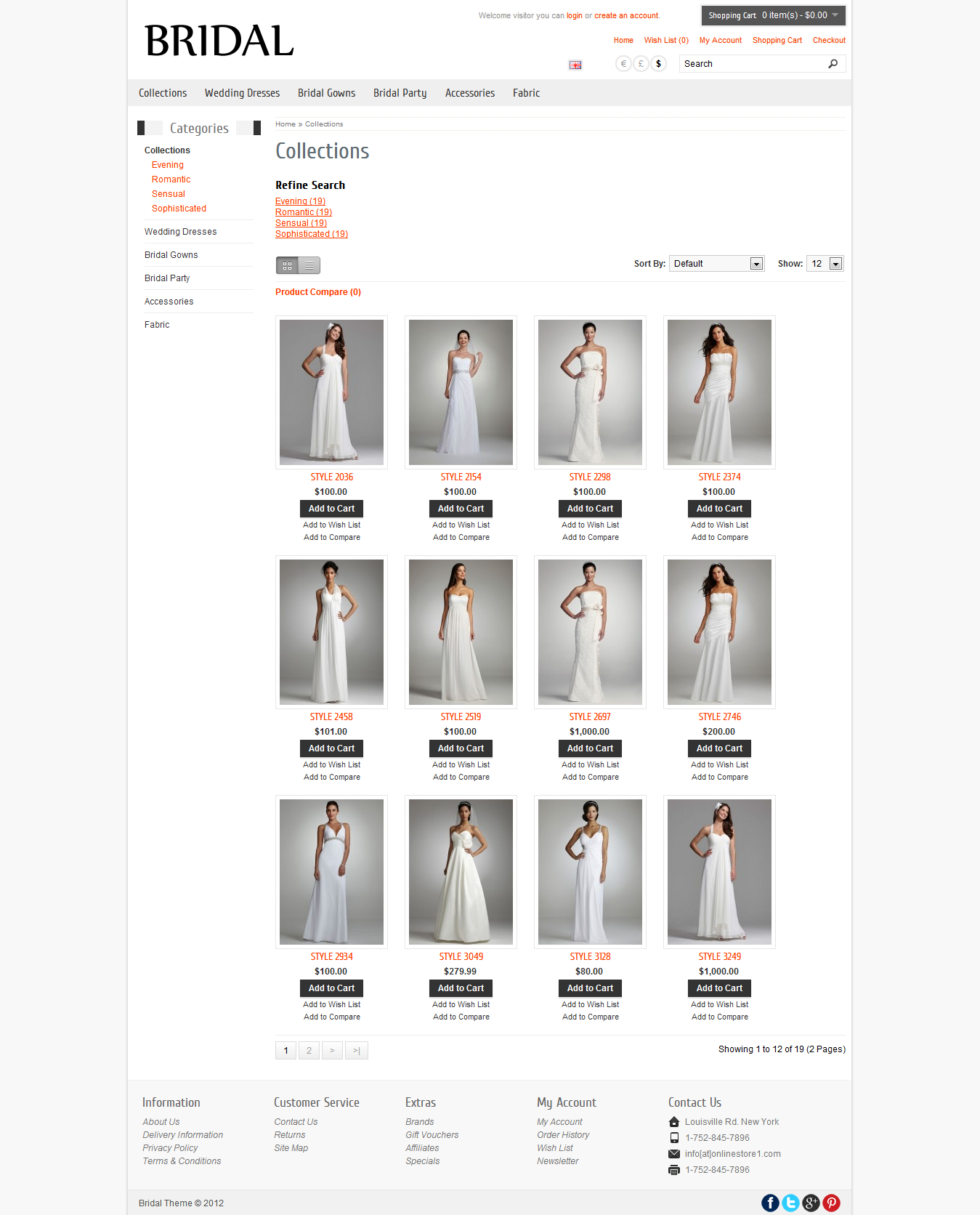This screenshot has width=980, height=1215.
Task: Add STYLE 3249 to cart
Action: (x=719, y=988)
